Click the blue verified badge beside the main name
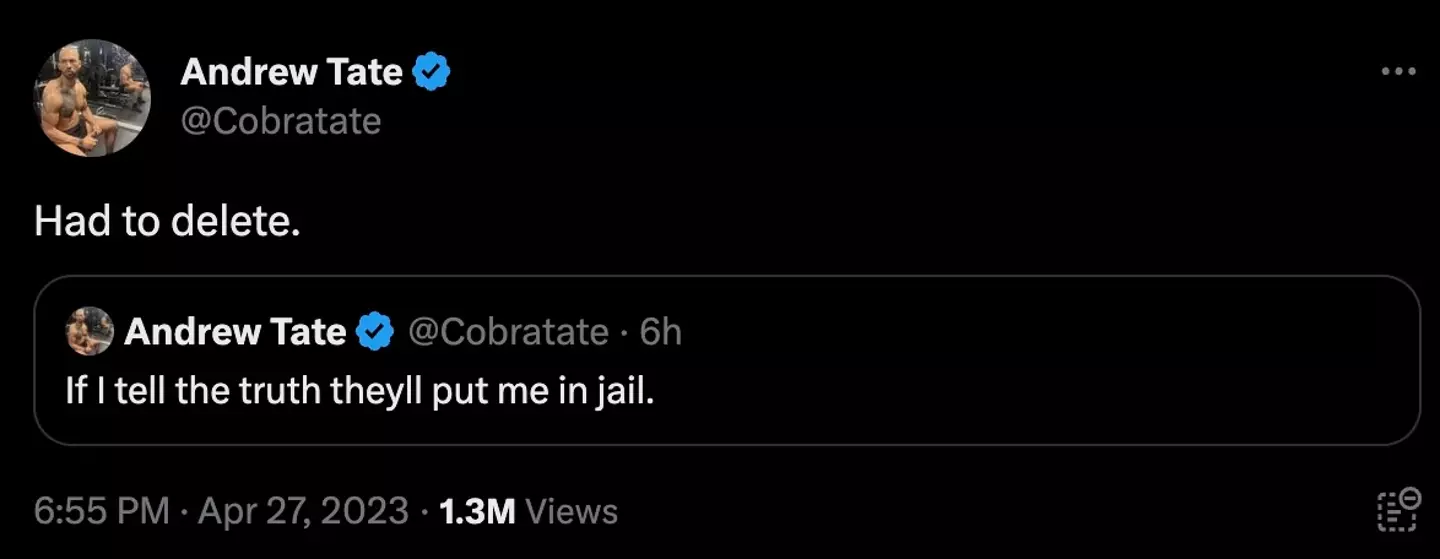1440x559 pixels. [431, 73]
